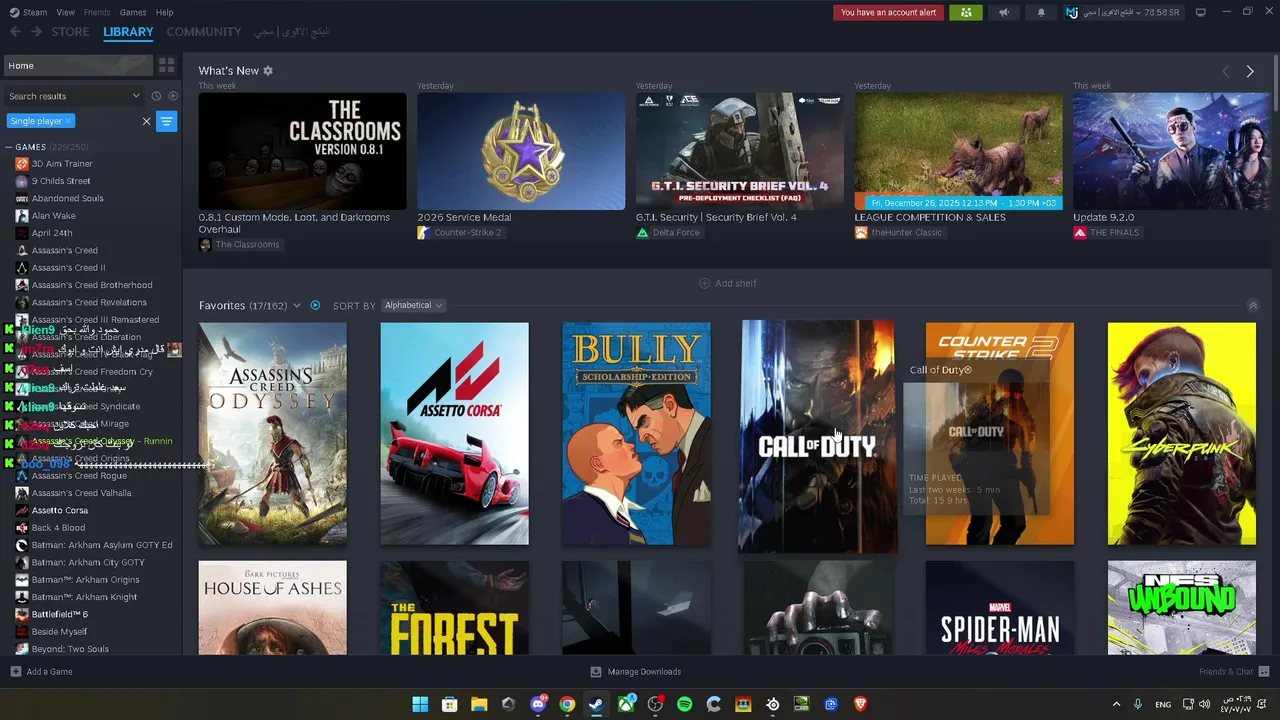Open Cyberpunk 2077 cover art

click(x=1181, y=433)
